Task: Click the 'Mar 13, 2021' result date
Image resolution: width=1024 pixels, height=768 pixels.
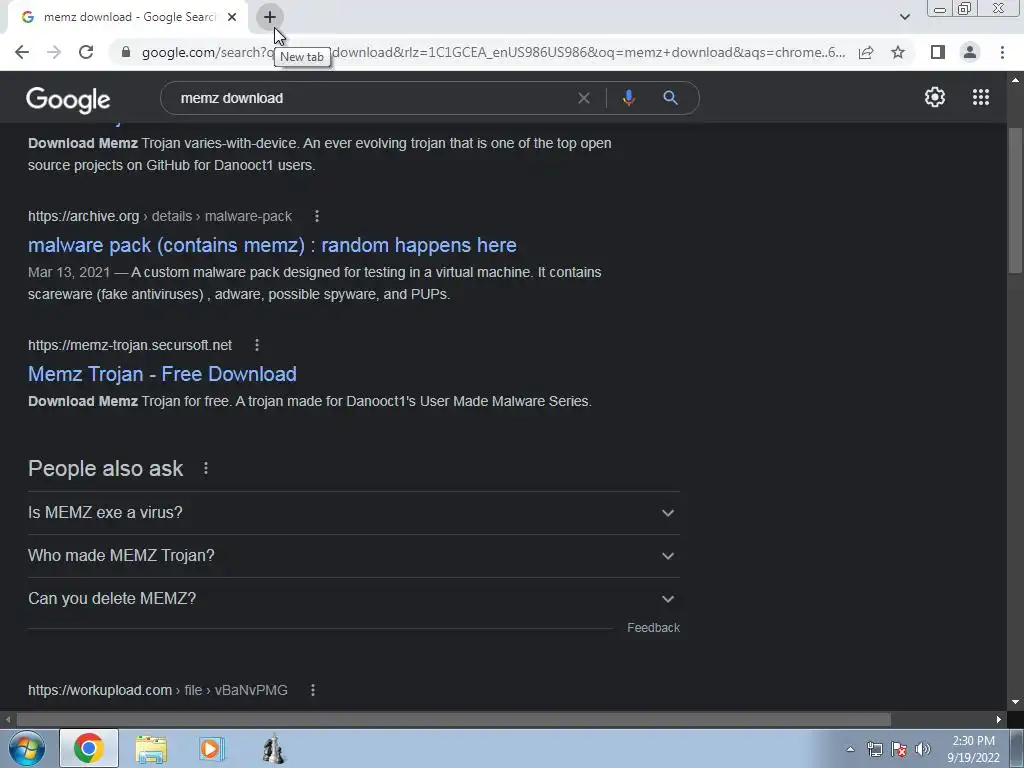Action: pyautogui.click(x=69, y=272)
